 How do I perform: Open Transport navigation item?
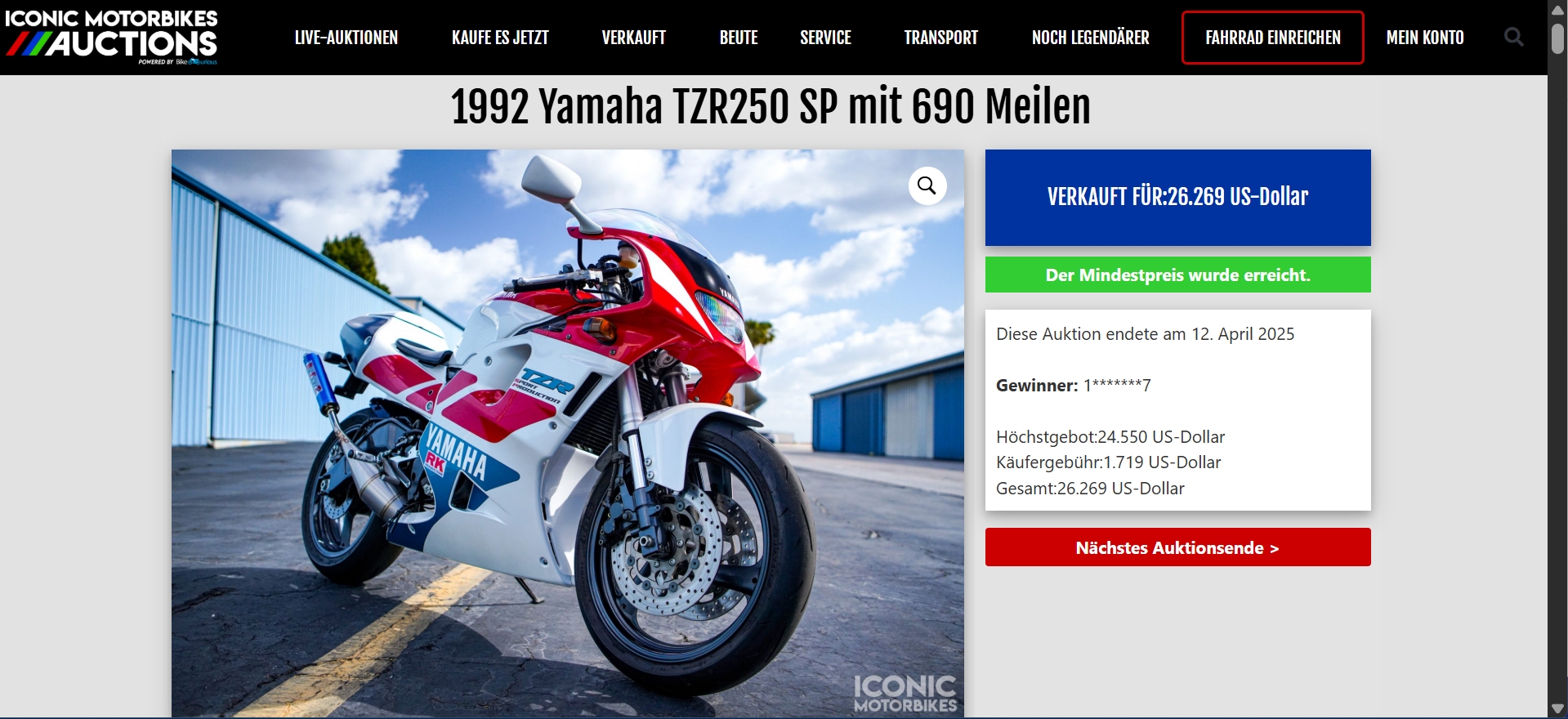pyautogui.click(x=940, y=38)
